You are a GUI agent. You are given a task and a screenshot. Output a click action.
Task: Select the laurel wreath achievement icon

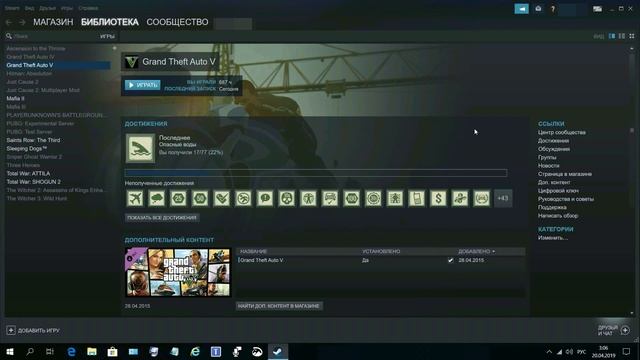click(x=482, y=198)
